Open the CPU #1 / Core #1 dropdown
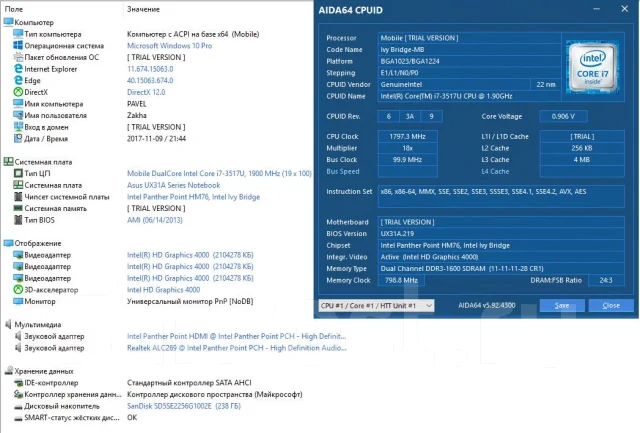640x433 pixels. click(x=376, y=305)
